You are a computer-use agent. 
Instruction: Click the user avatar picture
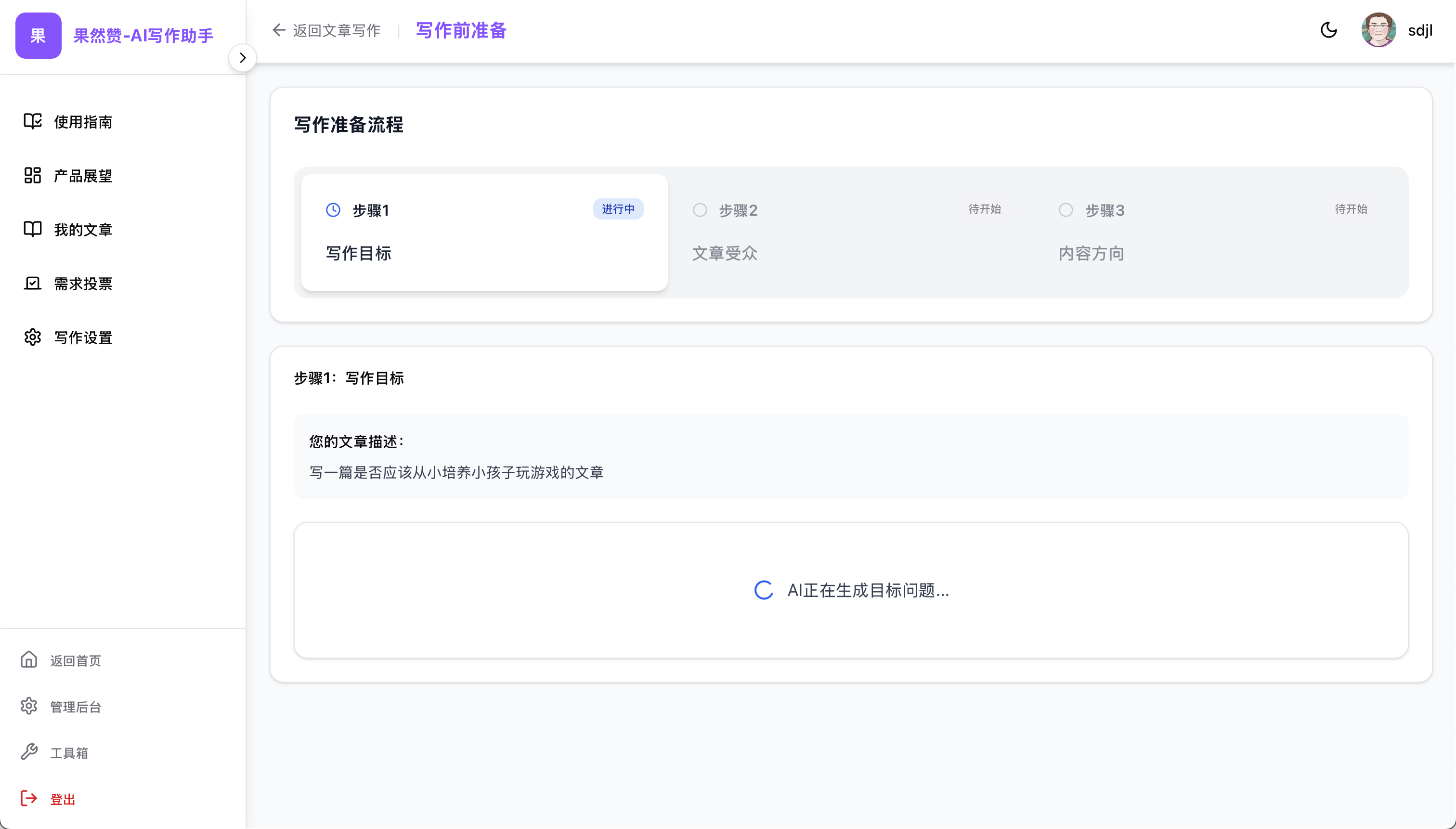tap(1378, 30)
